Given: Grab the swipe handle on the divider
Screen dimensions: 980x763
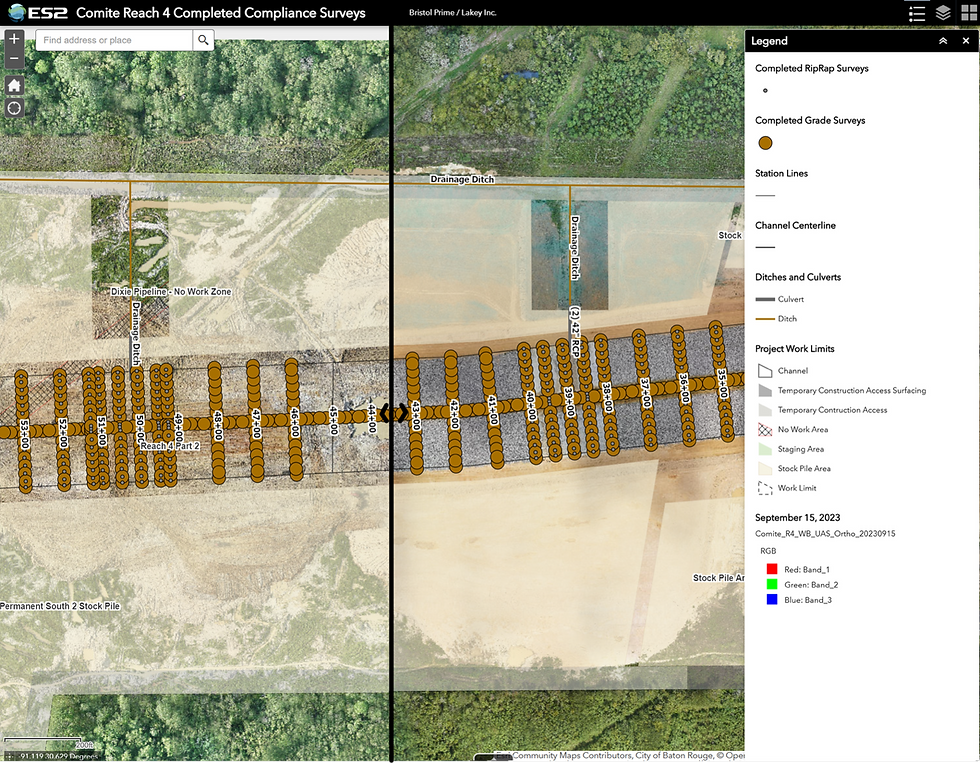Looking at the screenshot, I should (394, 413).
